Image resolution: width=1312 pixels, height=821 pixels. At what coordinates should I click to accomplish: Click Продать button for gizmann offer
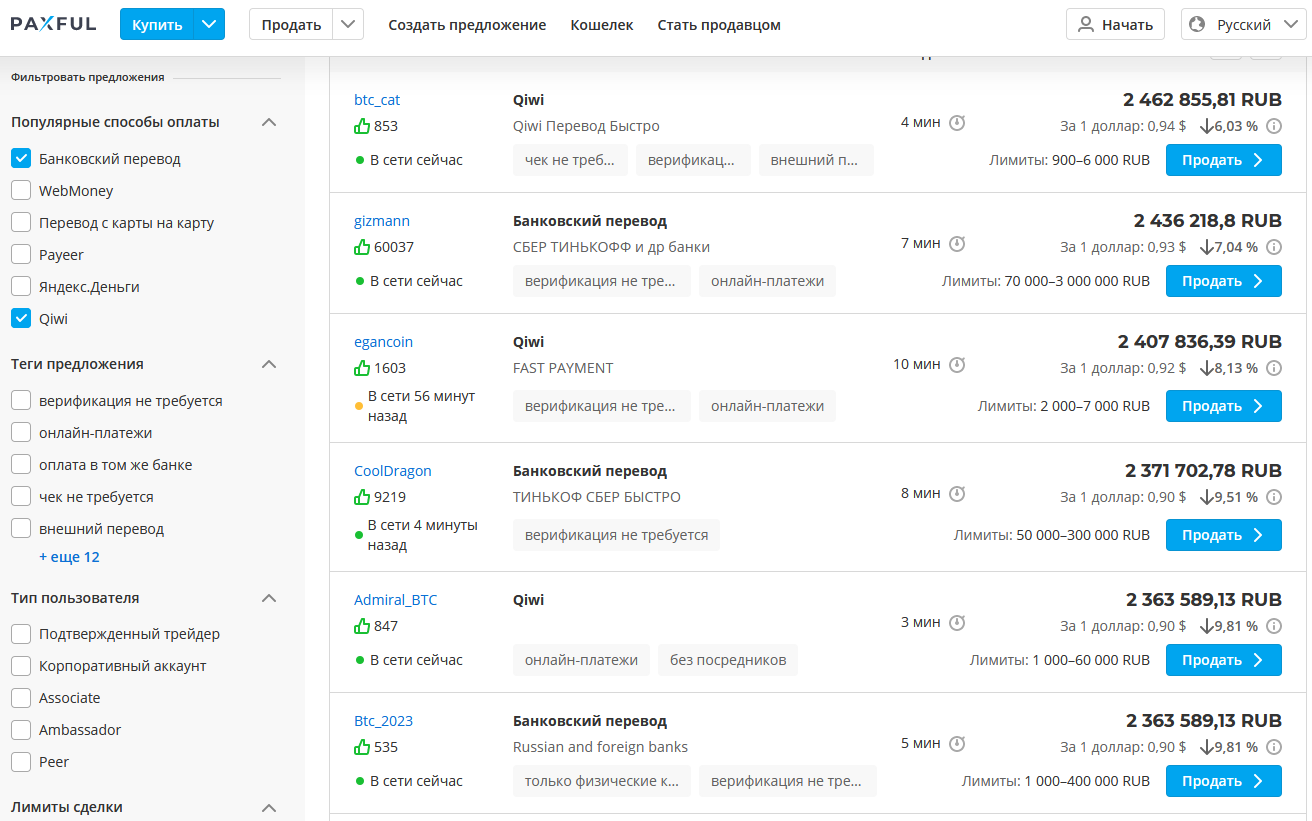tap(1223, 281)
